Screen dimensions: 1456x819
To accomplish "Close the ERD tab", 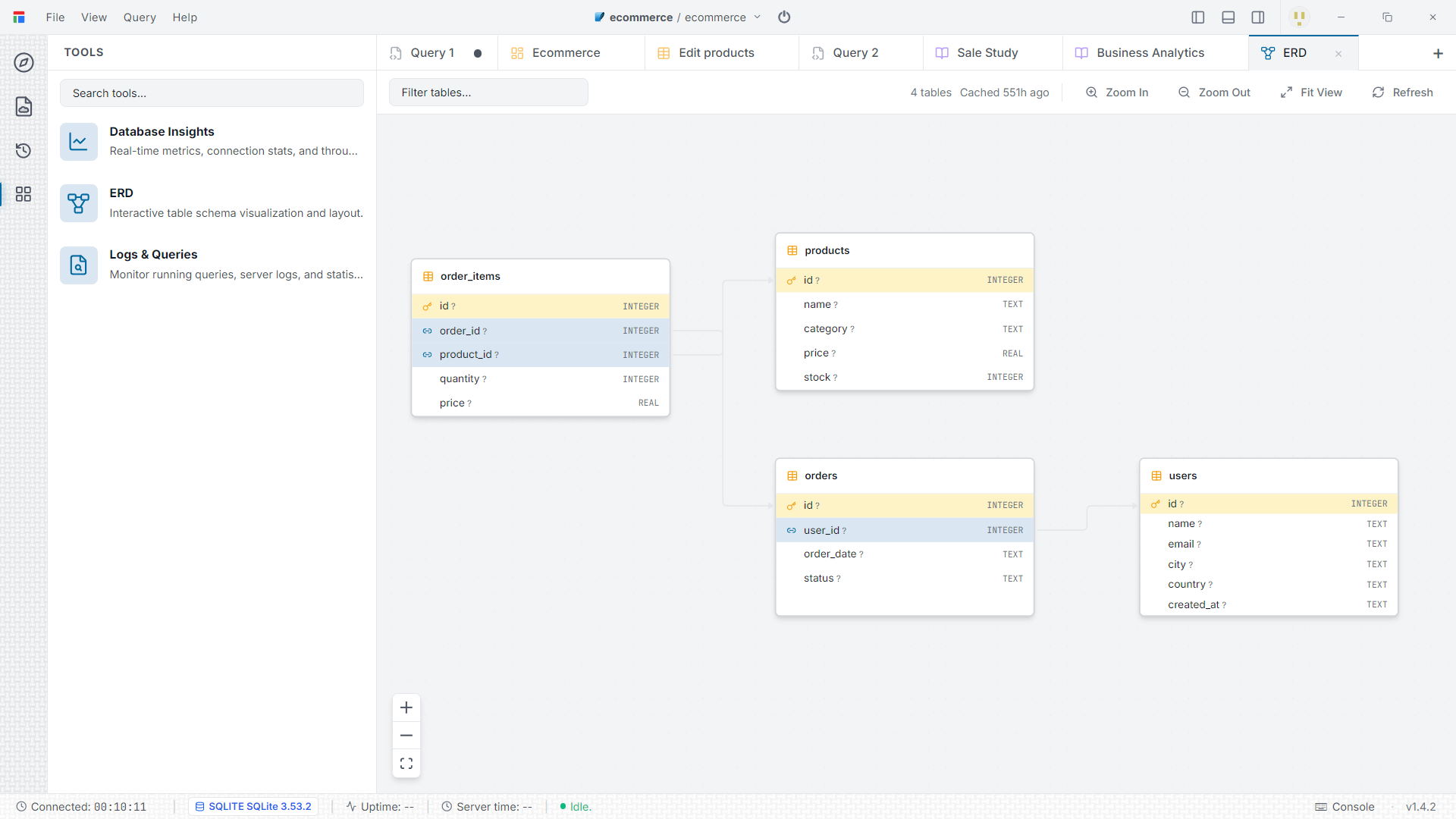I will tap(1338, 53).
